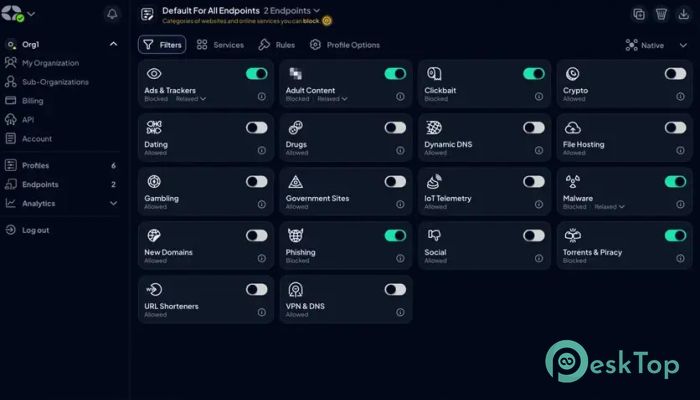Viewport: 700px width, 400px height.
Task: Open info for Malware filter
Action: point(680,204)
